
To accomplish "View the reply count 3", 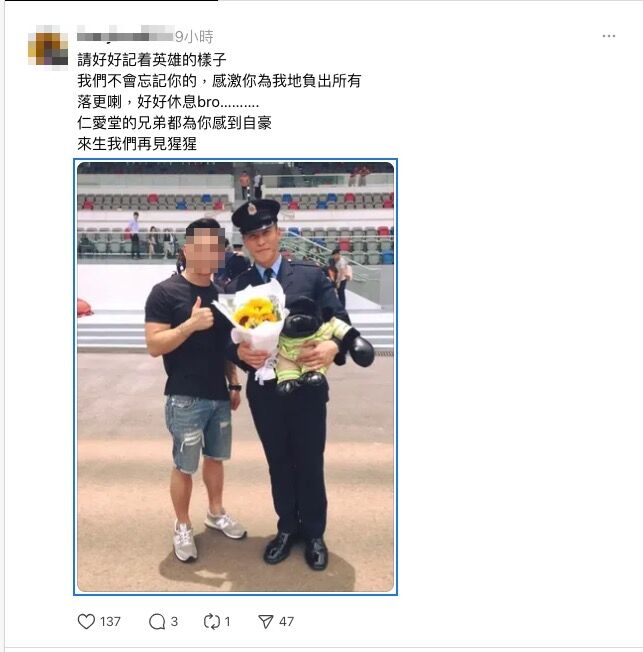I will click(174, 621).
